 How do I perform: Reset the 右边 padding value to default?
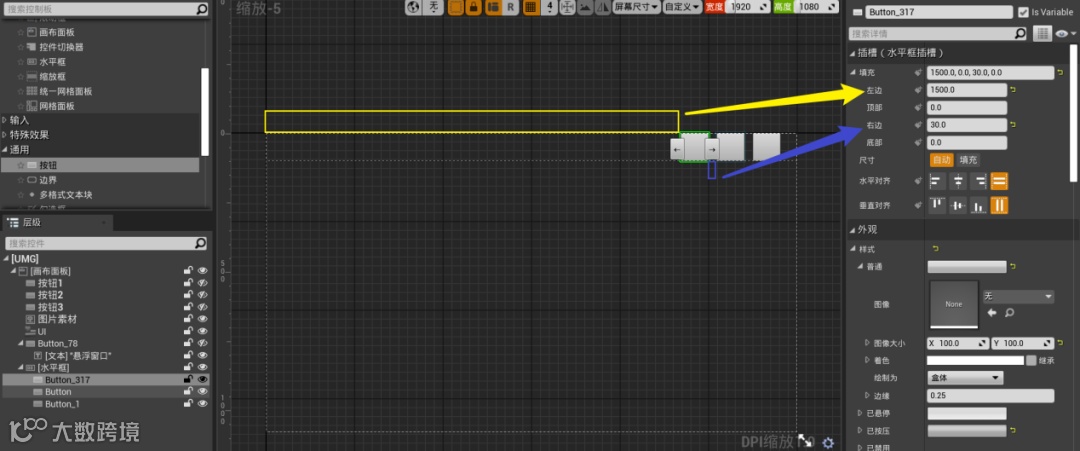[1013, 125]
